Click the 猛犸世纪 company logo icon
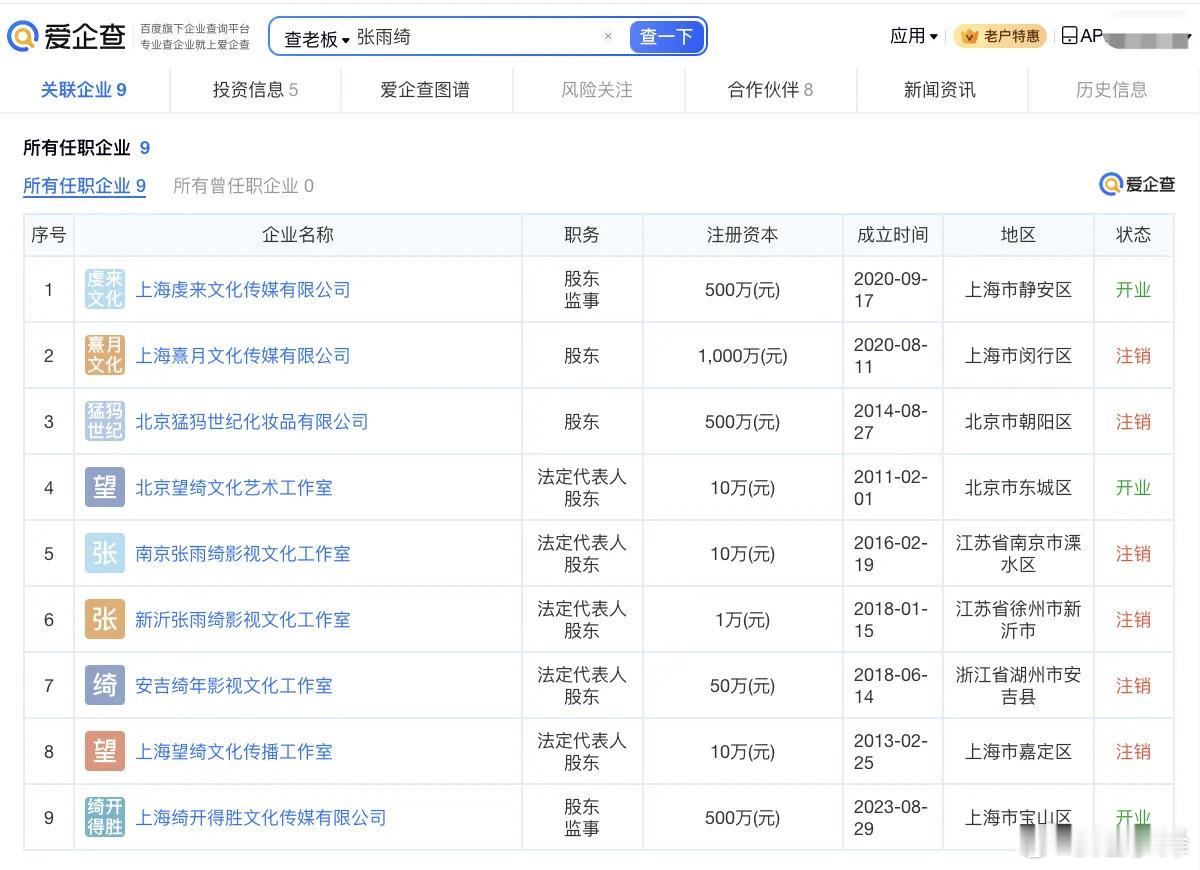The image size is (1200, 870). [x=105, y=421]
